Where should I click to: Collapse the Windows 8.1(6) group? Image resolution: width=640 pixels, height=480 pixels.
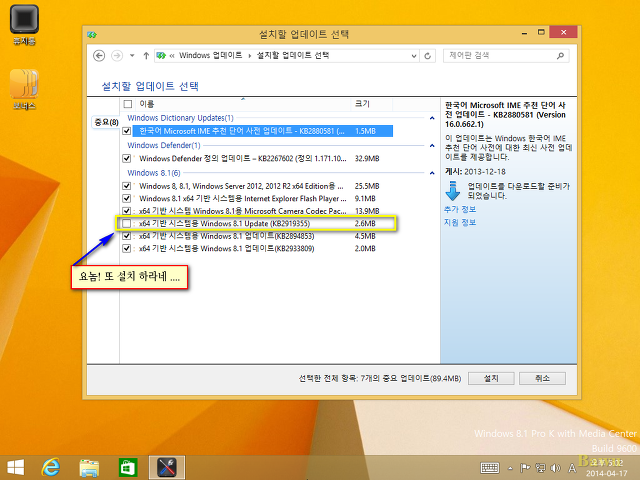432,173
